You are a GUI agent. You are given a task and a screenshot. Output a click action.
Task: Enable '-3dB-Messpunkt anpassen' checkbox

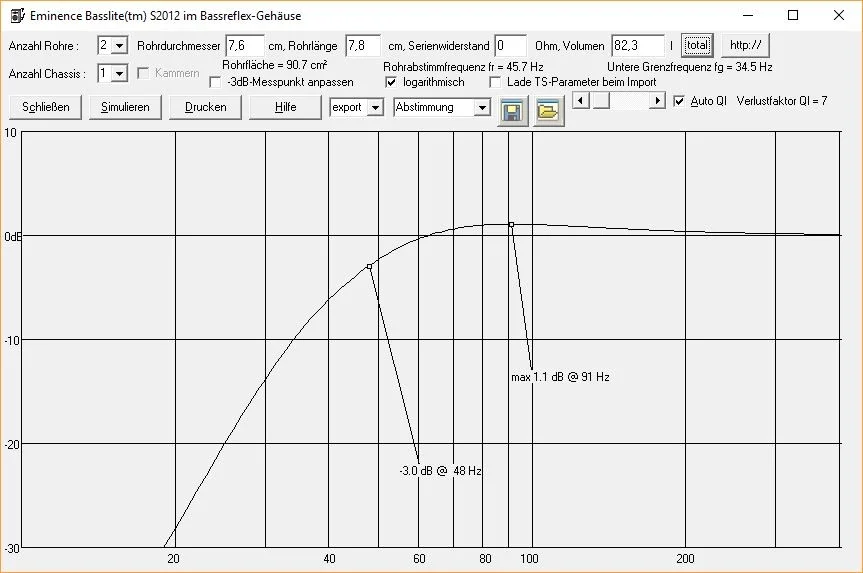point(216,82)
